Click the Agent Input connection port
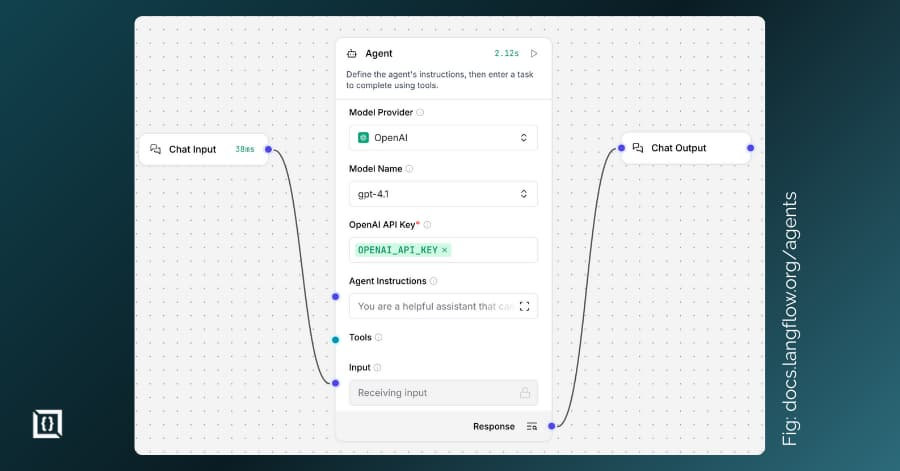 tap(336, 383)
